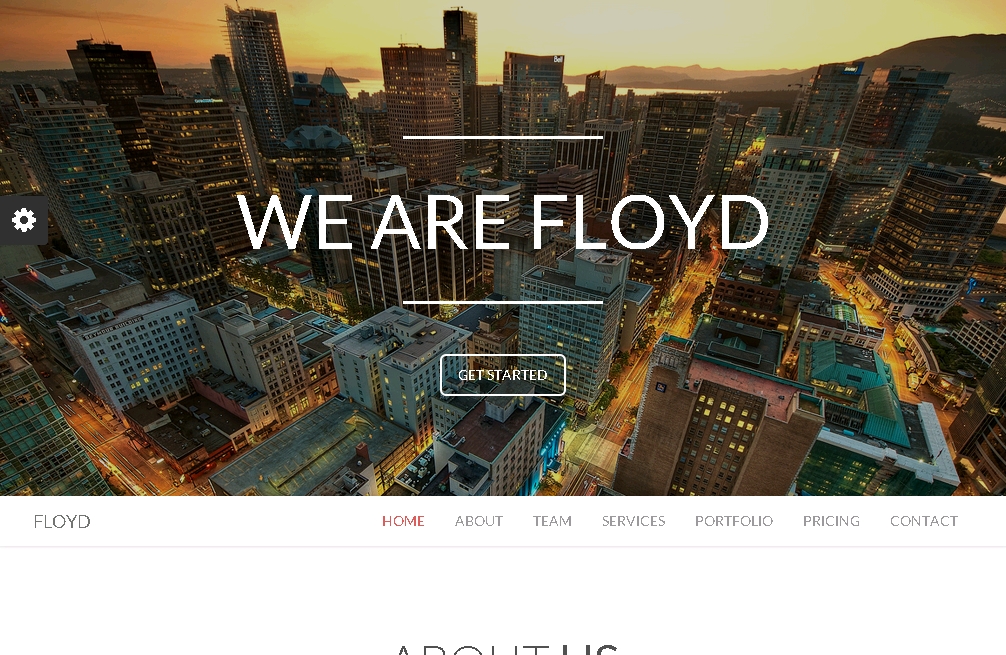Navigate to SERVICES in the navbar
The height and width of the screenshot is (655, 1006).
pos(633,521)
